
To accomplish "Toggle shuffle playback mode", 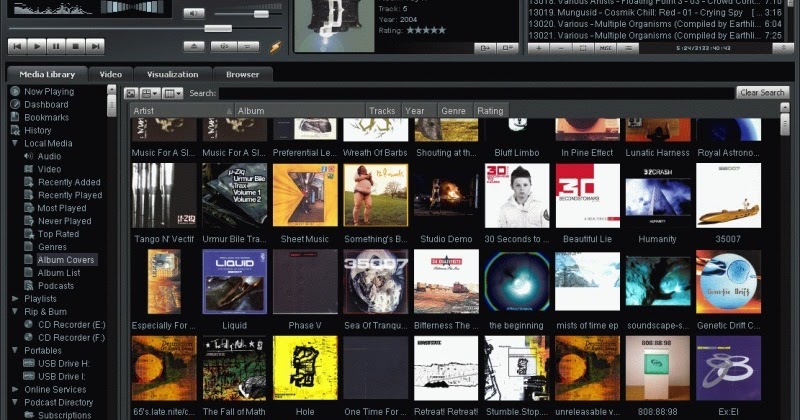I will pos(223,46).
